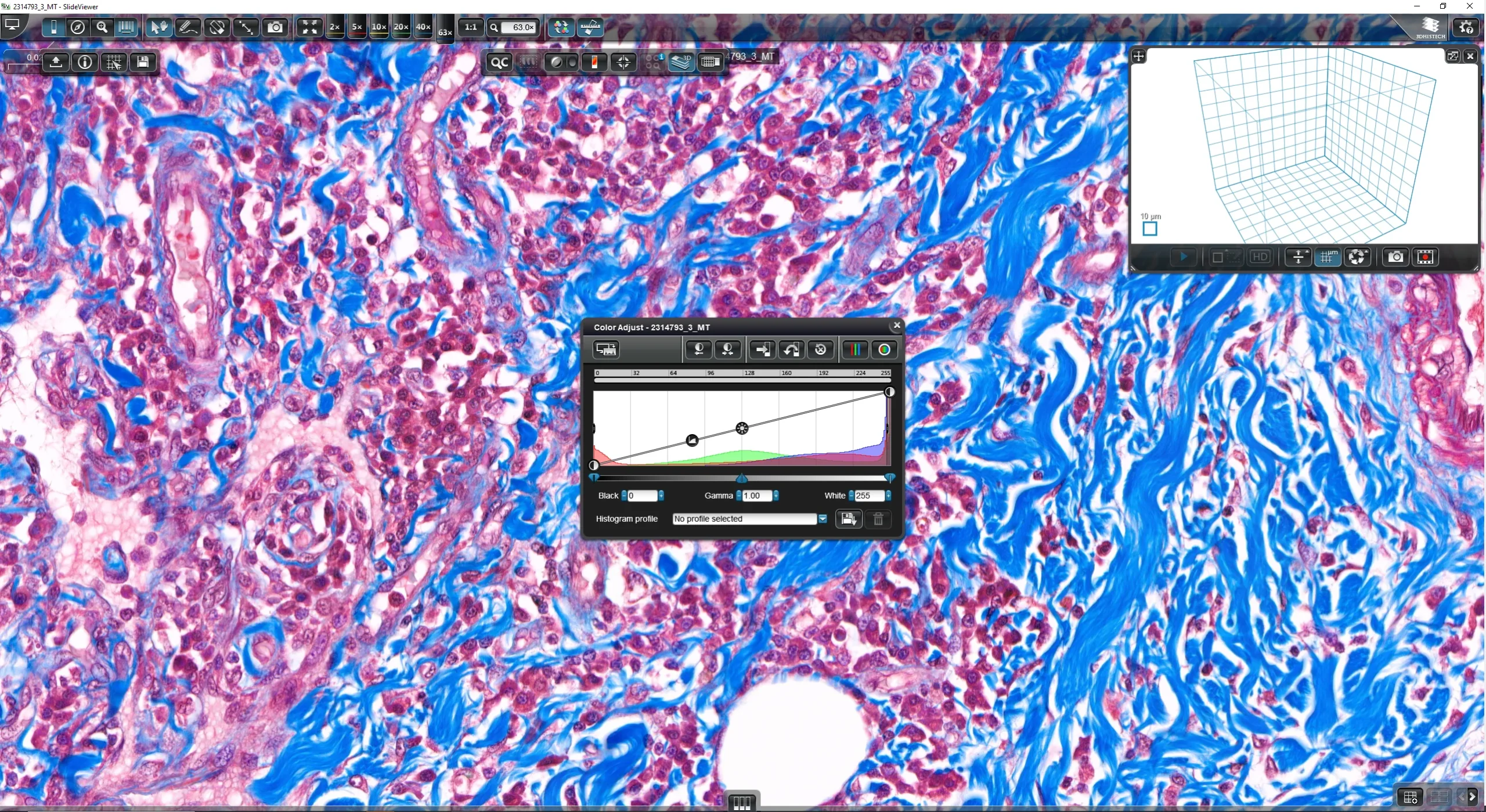The image size is (1486, 812).
Task: Toggle the 3D view layer button
Action: click(681, 62)
